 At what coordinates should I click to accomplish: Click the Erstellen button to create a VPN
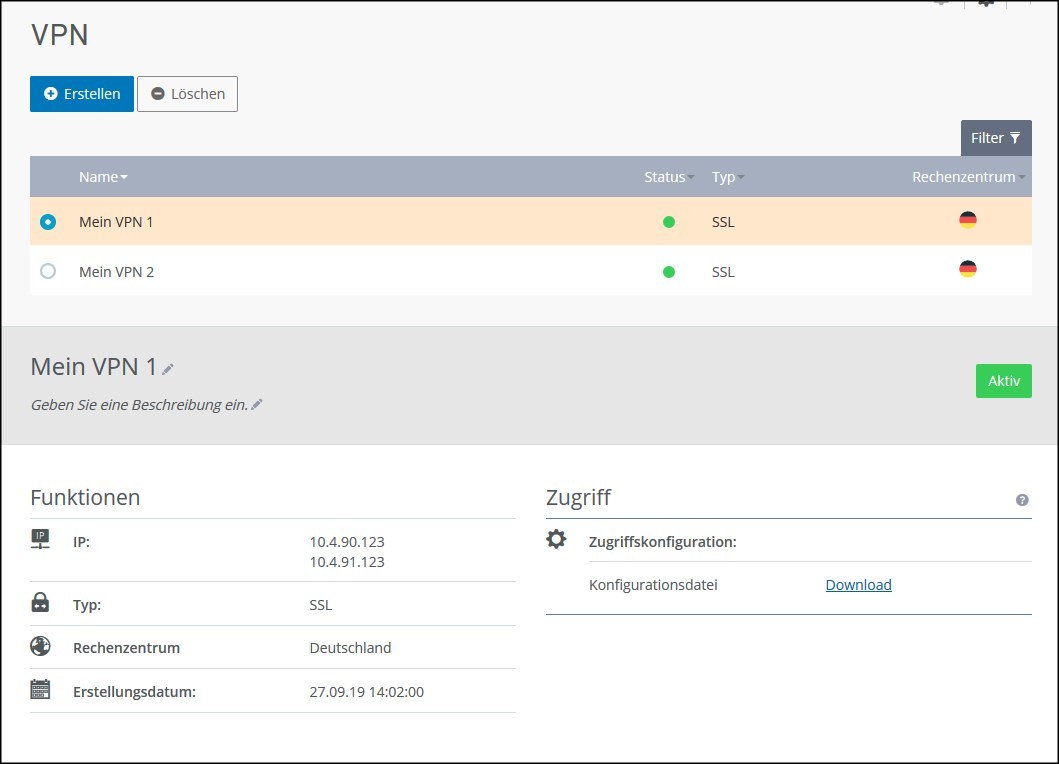tap(81, 93)
